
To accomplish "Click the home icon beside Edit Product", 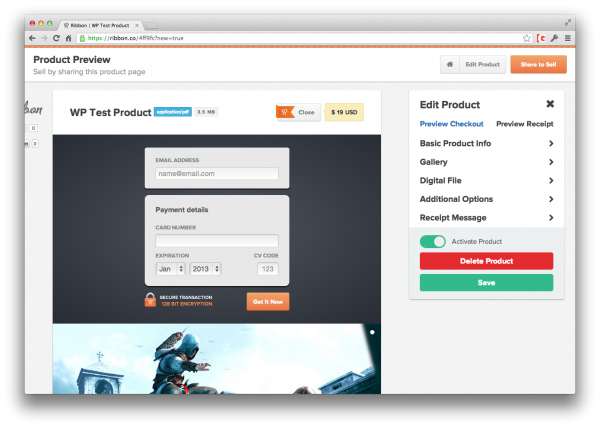I will point(450,64).
